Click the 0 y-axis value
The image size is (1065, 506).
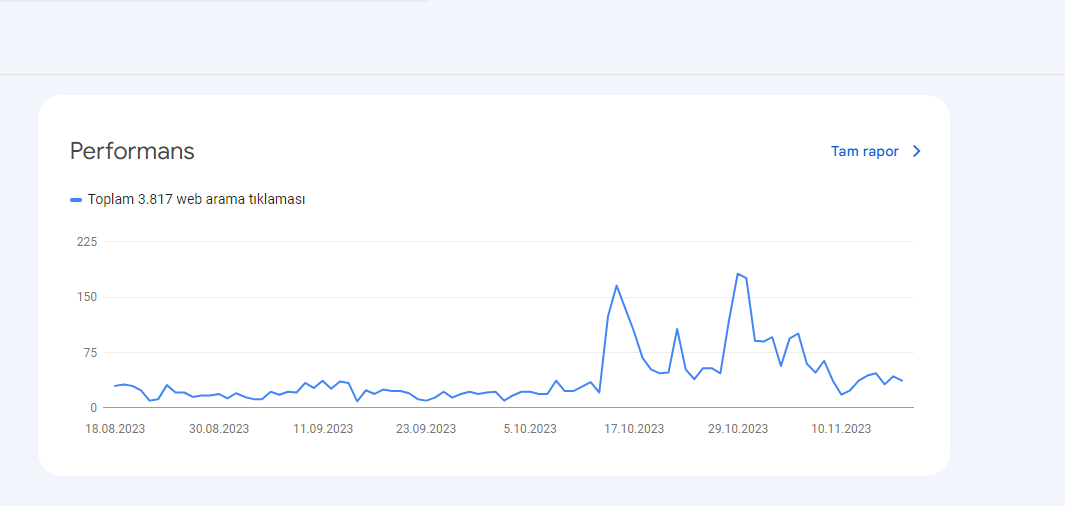(94, 408)
